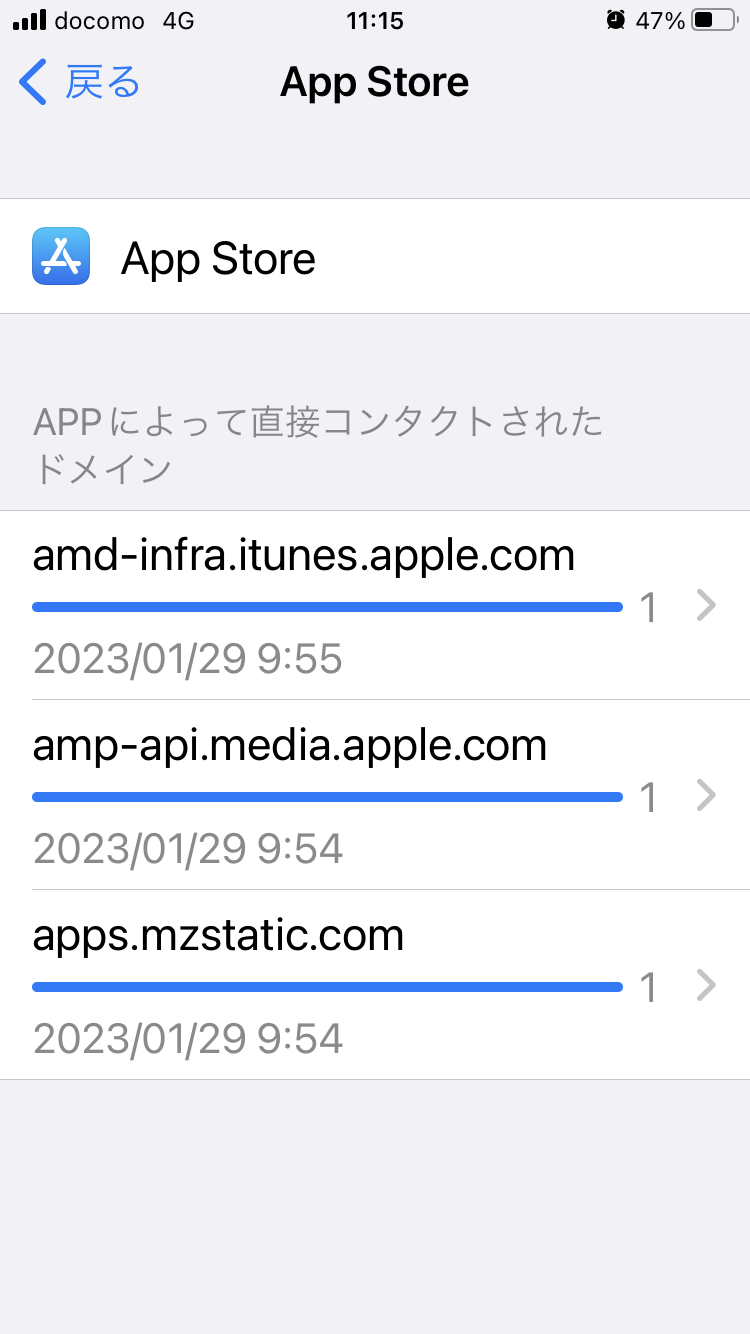Open the amd-infra.itunes.apple.com domain entry
This screenshot has width=750, height=1334.
click(x=304, y=555)
